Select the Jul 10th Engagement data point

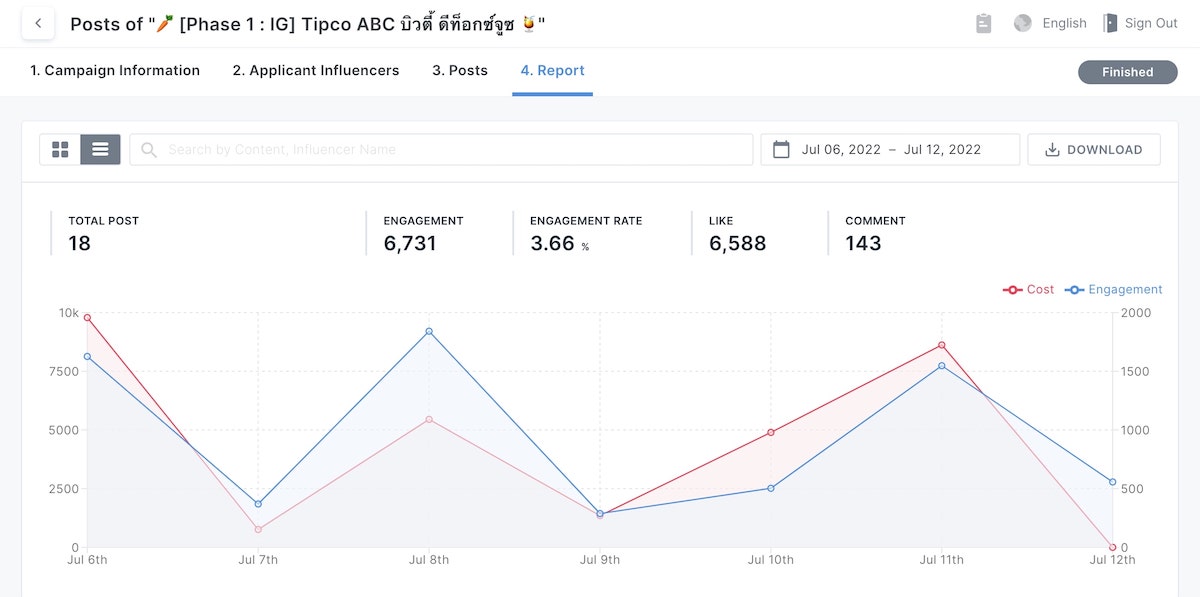point(770,488)
